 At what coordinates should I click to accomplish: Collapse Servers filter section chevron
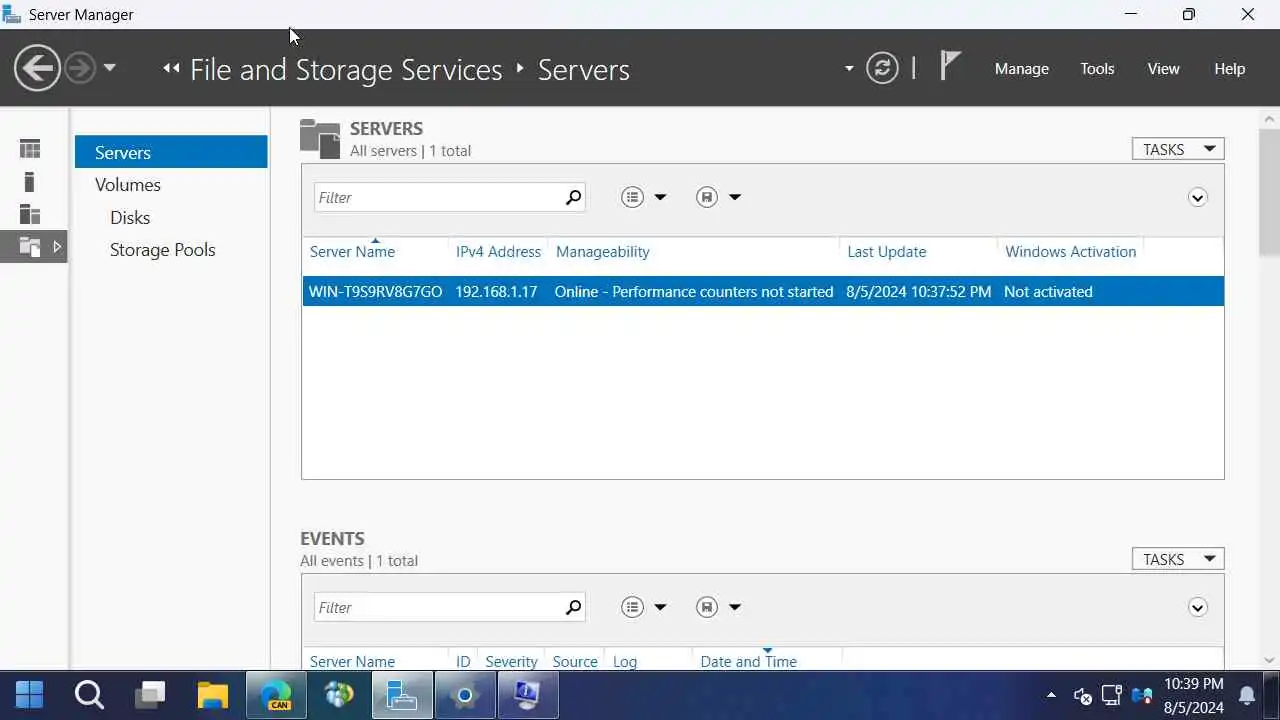[x=1197, y=197]
